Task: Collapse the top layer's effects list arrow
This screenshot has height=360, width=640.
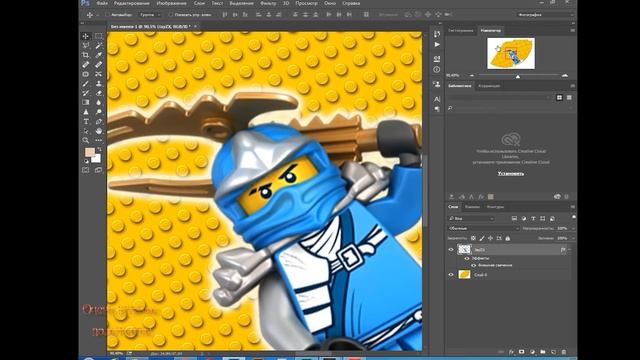Action: coord(569,249)
